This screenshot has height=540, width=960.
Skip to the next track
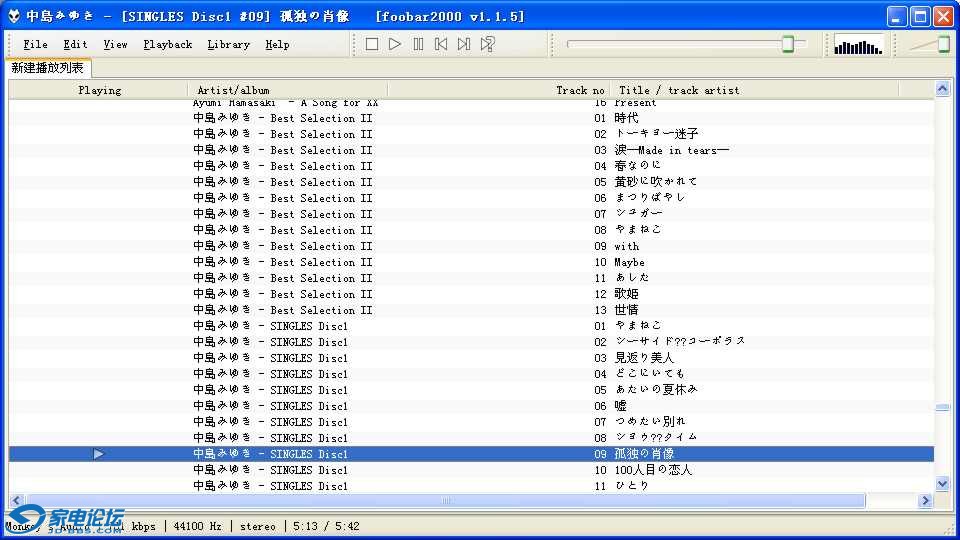click(x=464, y=44)
